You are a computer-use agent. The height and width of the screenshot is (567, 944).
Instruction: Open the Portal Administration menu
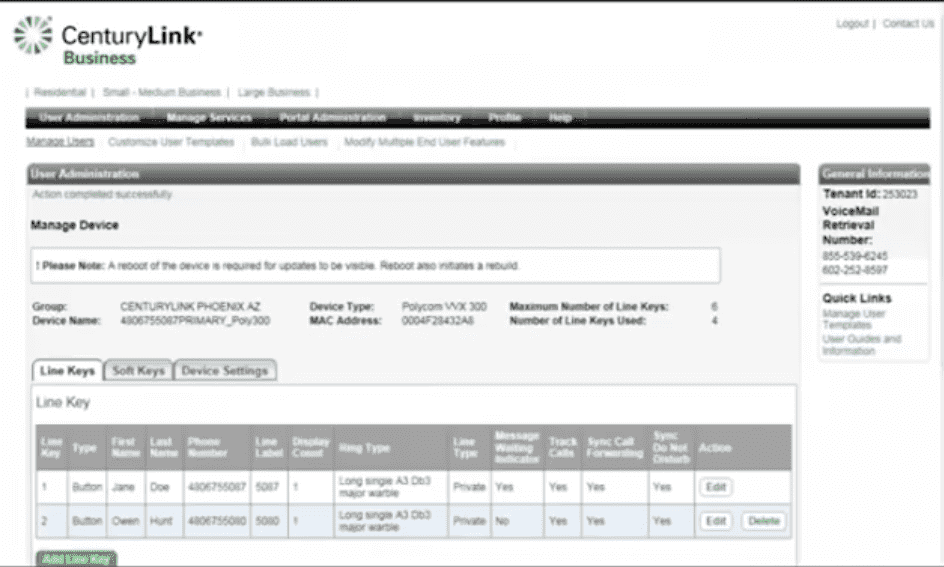333,118
